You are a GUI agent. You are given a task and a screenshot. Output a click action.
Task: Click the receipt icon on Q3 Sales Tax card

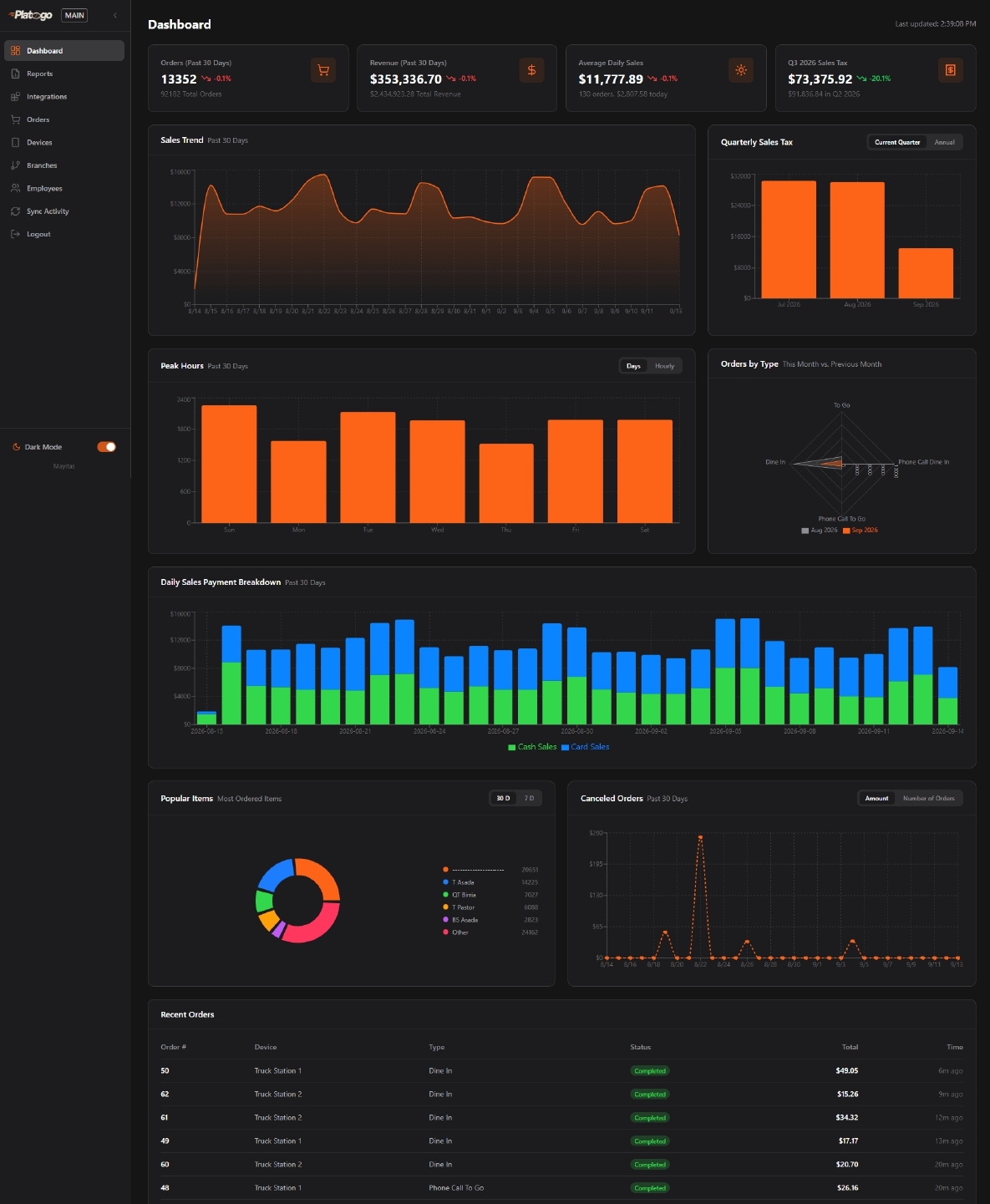pyautogui.click(x=950, y=70)
